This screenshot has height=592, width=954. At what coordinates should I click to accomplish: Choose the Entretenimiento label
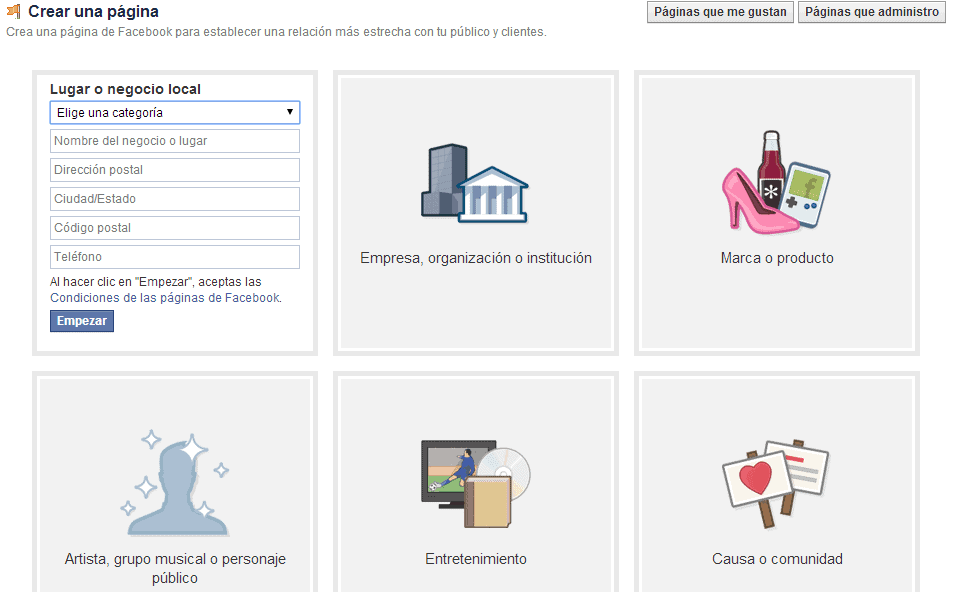tap(476, 559)
